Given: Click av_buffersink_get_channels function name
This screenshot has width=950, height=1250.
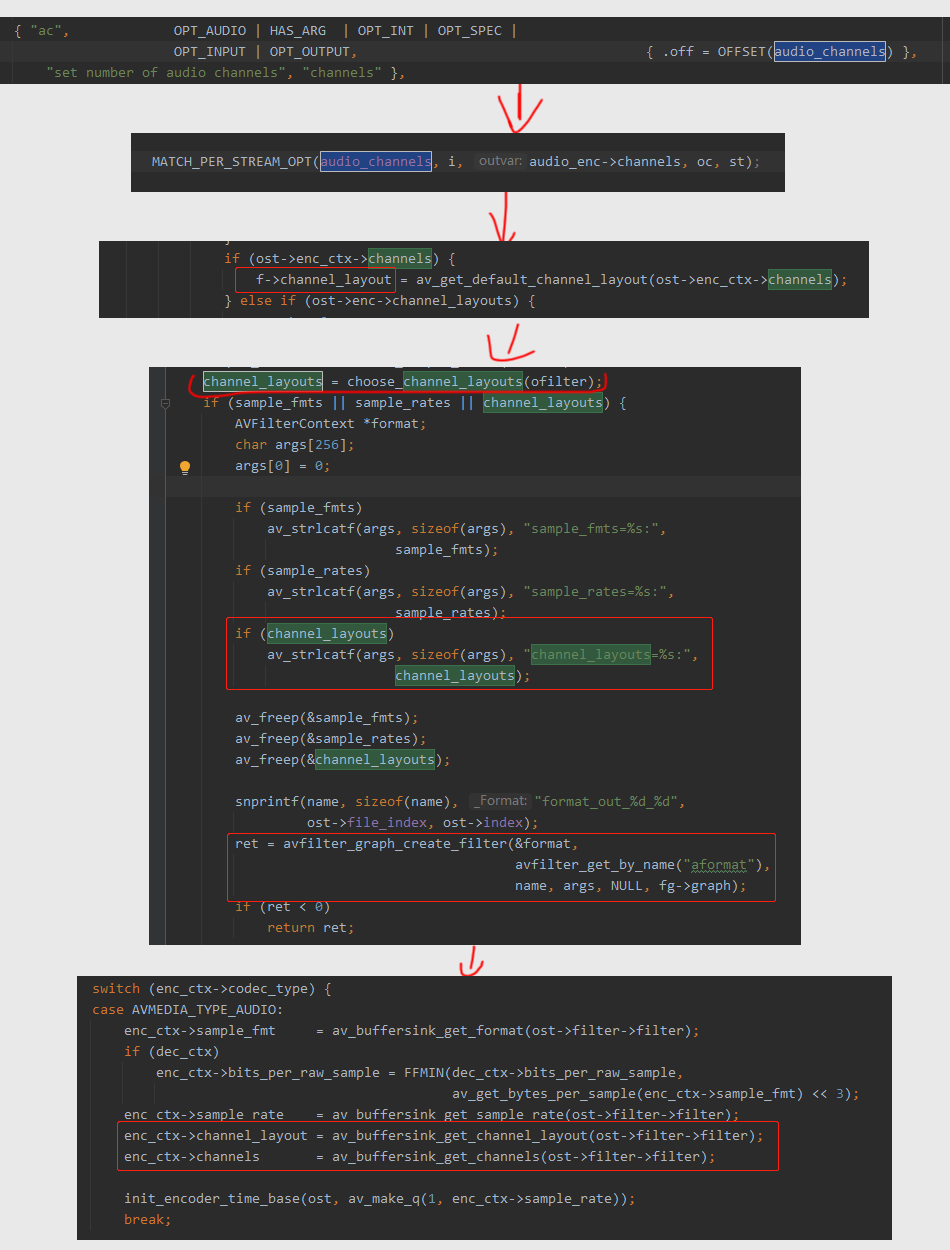Looking at the screenshot, I should 435,1157.
